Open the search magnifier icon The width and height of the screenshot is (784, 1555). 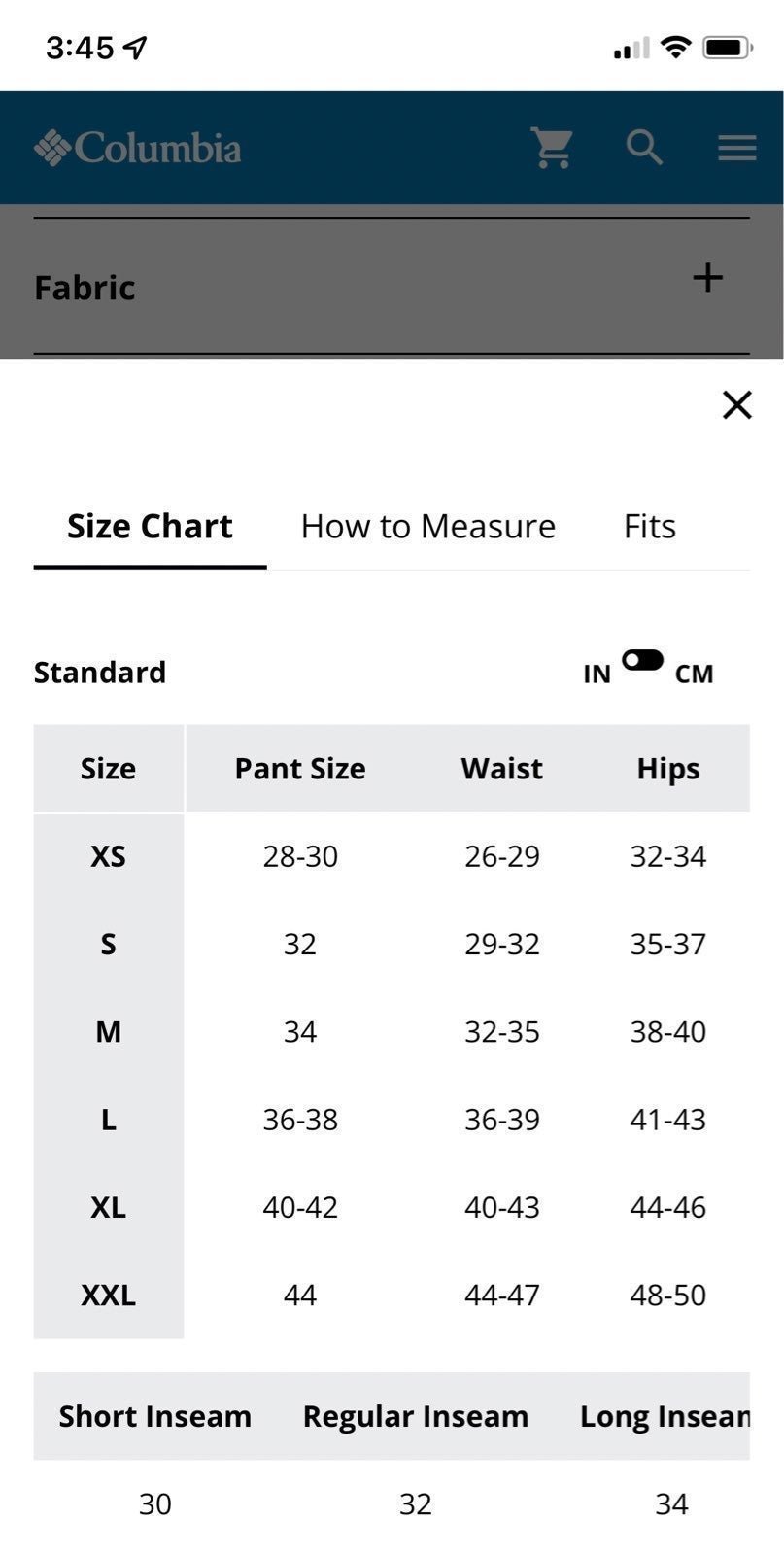coord(644,148)
